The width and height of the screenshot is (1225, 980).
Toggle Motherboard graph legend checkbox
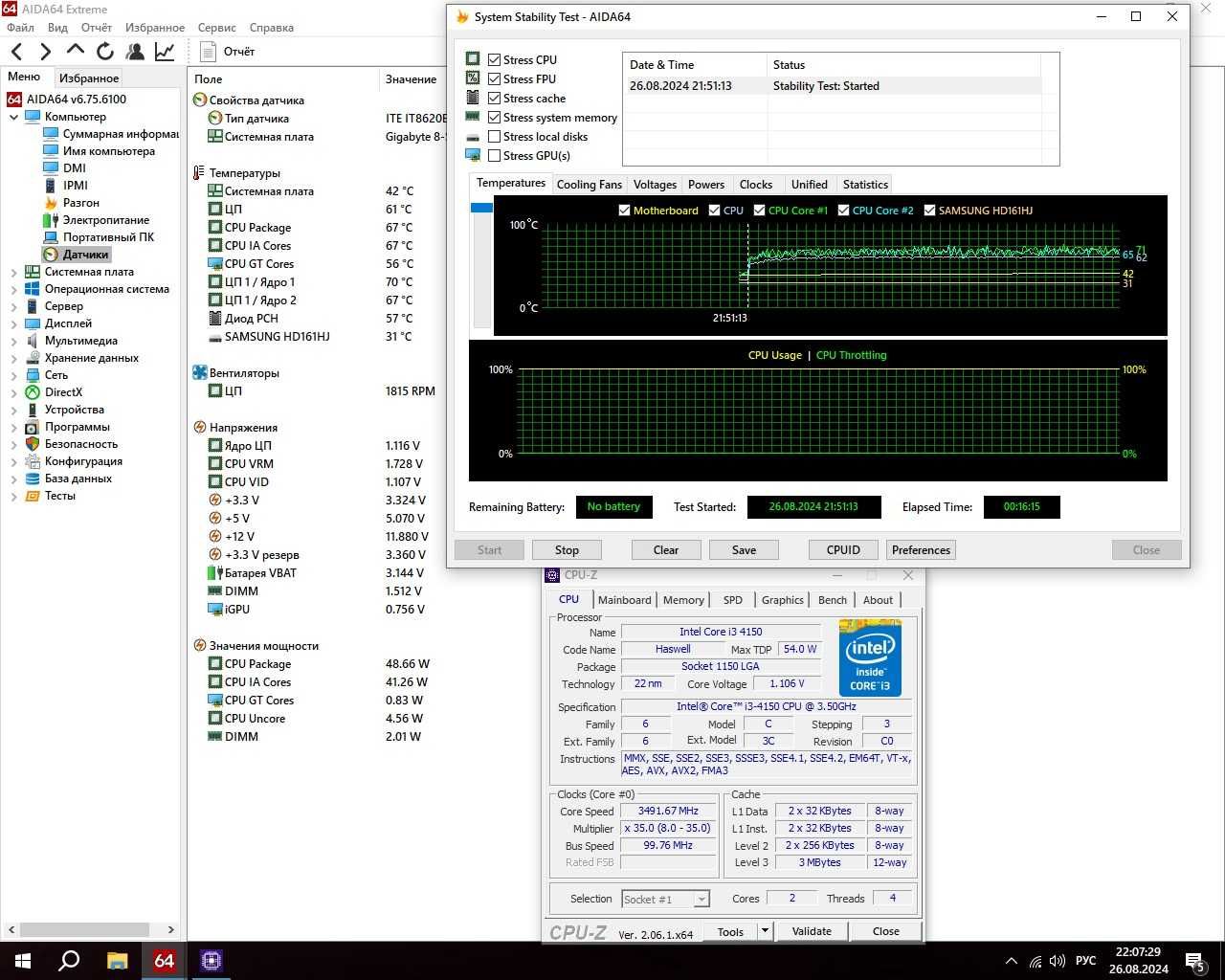pos(624,211)
